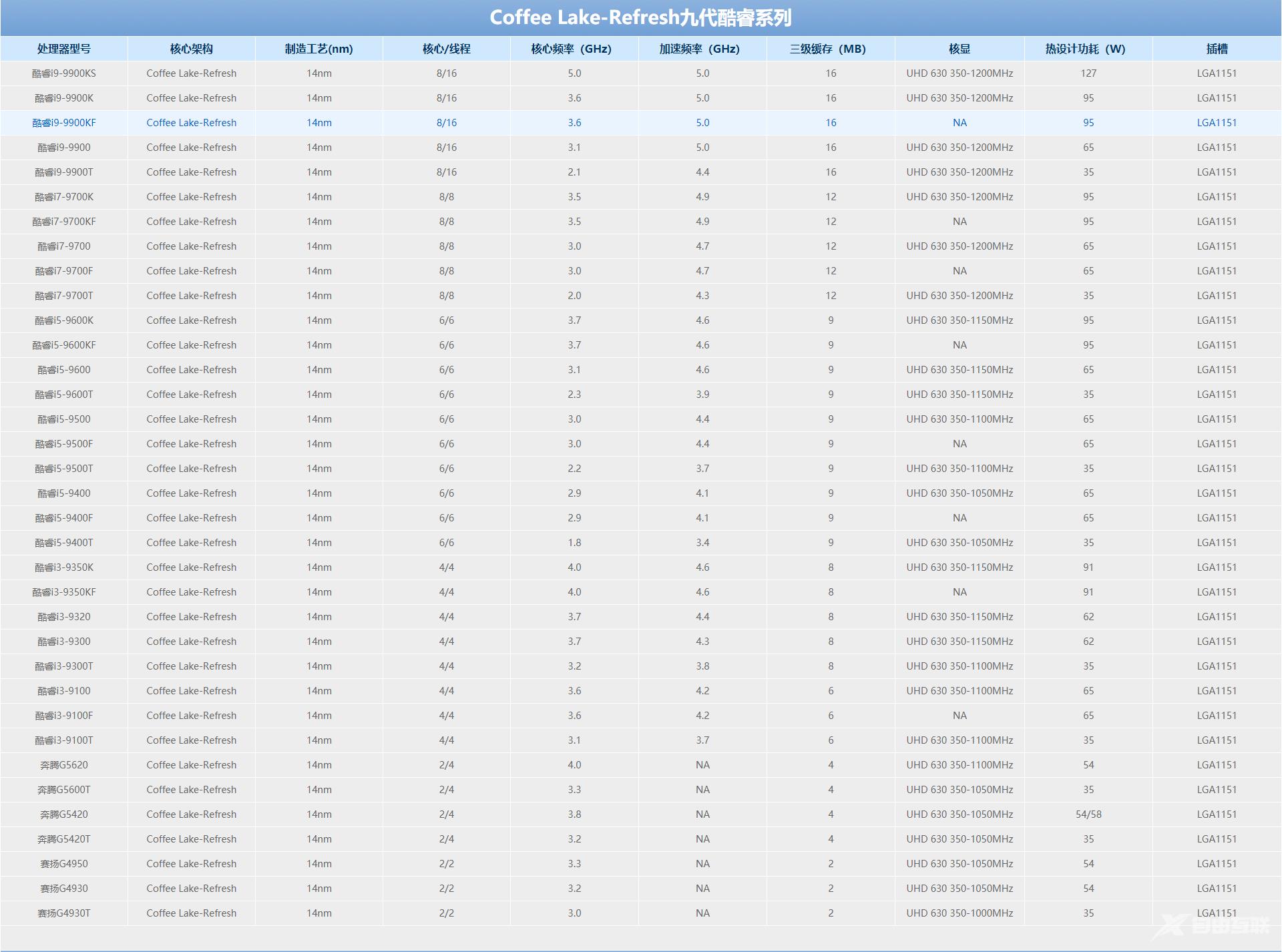Screen dimensions: 1282x952
Task: Click the 核显 column header
Action: 959,49
